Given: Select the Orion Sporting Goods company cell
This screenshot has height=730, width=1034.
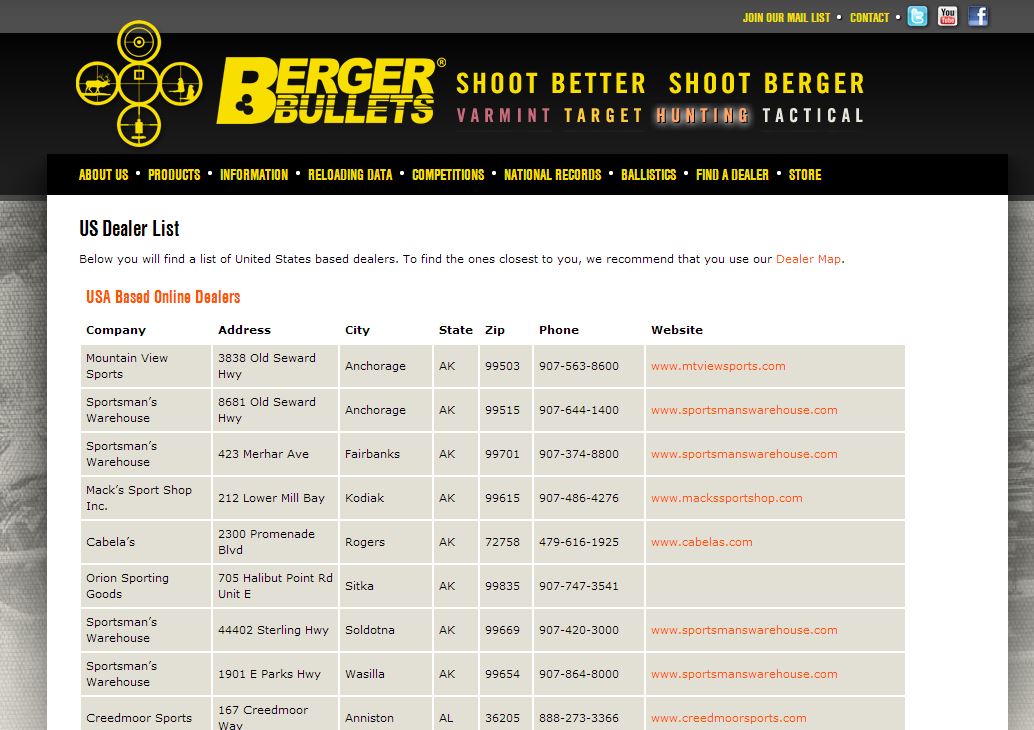Looking at the screenshot, I should 146,586.
